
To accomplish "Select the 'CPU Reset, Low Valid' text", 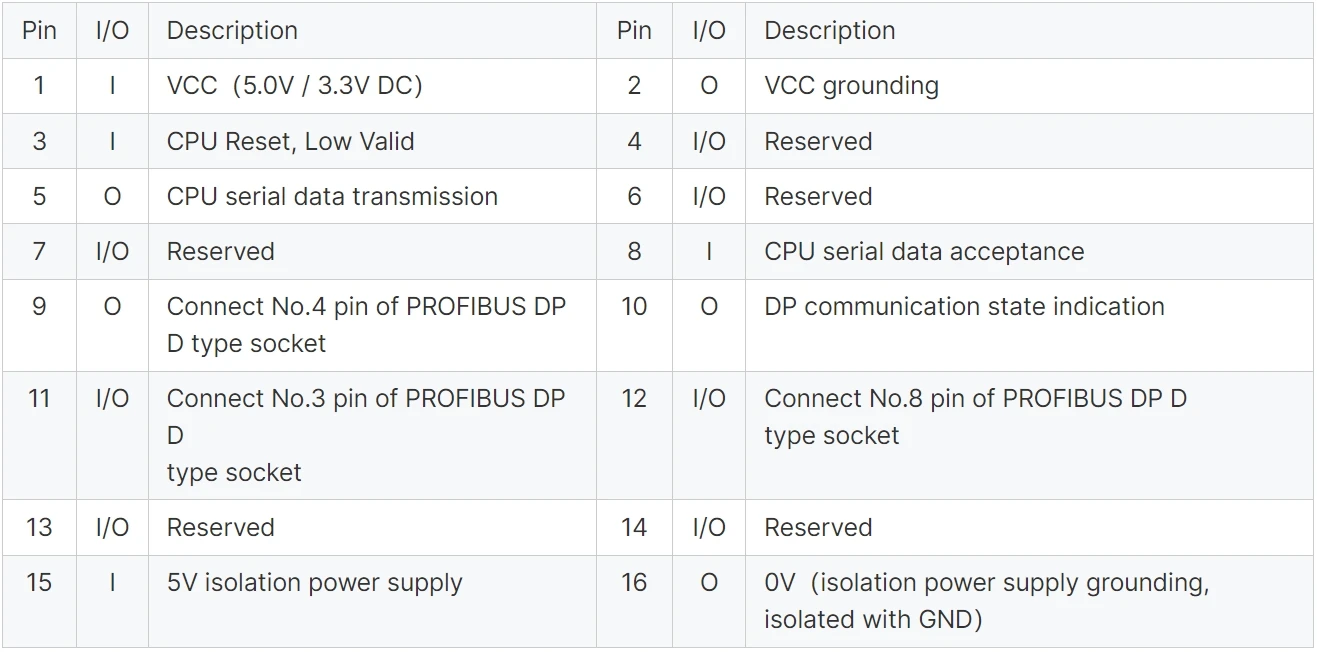I will (290, 141).
